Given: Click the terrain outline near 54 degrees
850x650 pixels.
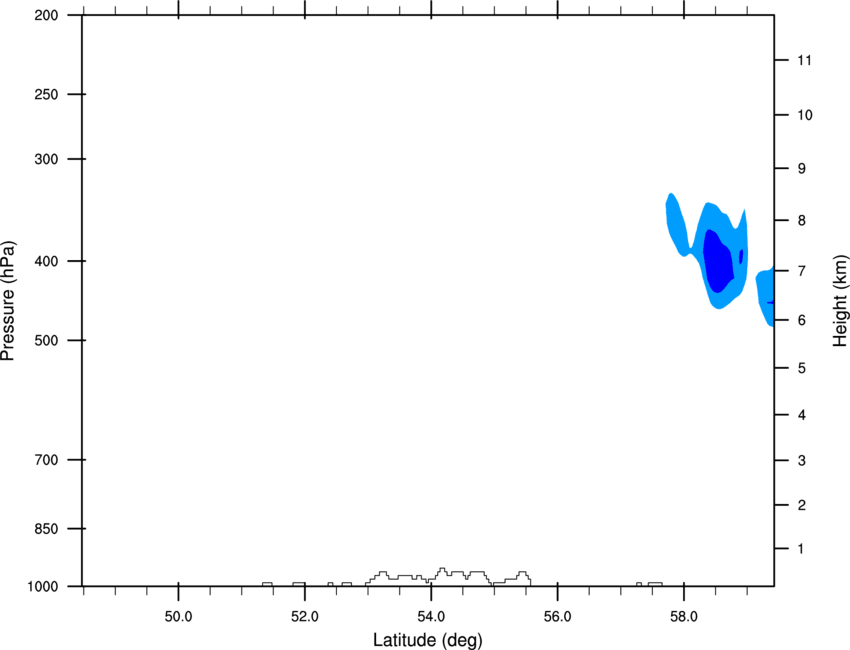Looking at the screenshot, I should pos(448,576).
